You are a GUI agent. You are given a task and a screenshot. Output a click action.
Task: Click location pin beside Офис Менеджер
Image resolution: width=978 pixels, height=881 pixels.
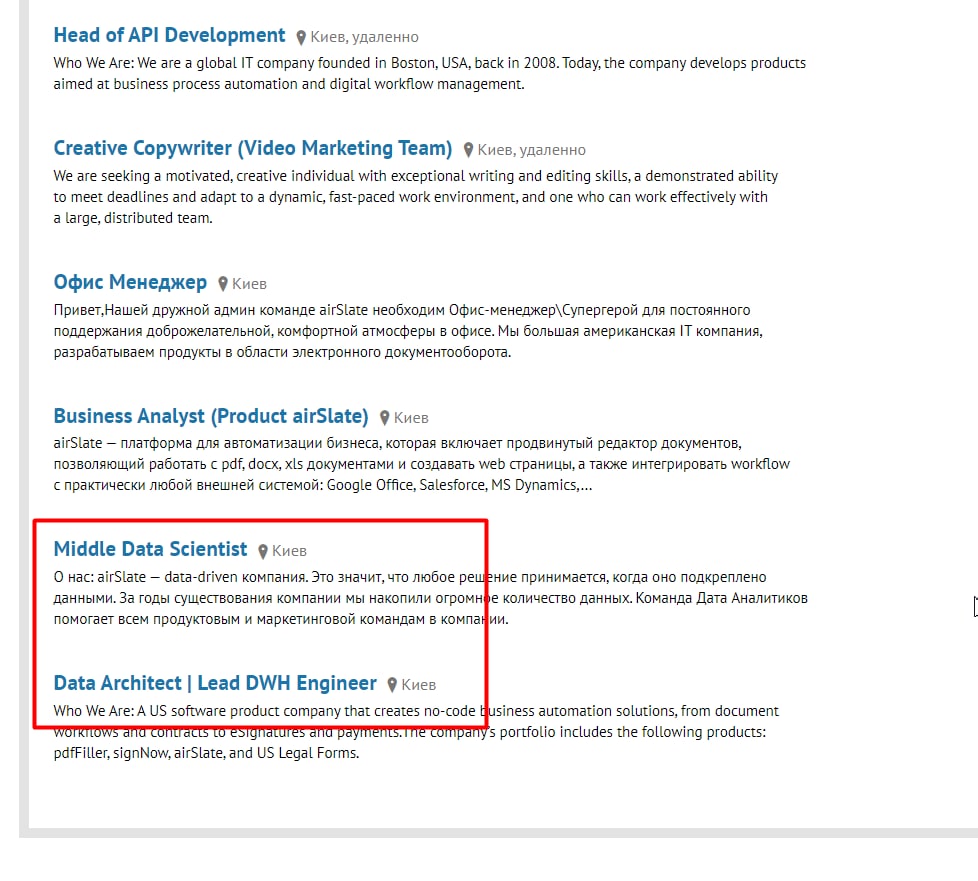223,284
